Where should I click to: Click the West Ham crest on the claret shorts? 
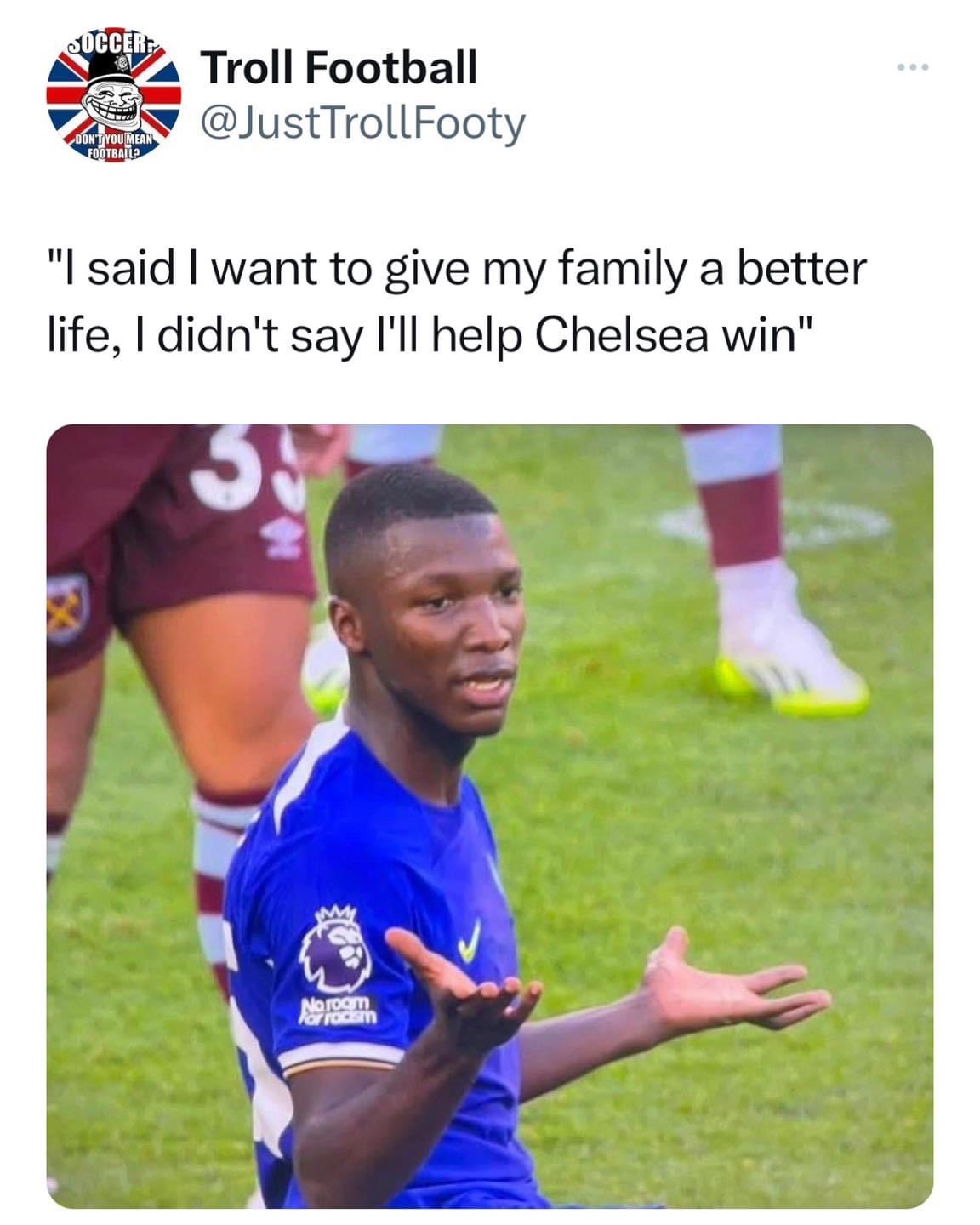(68, 608)
